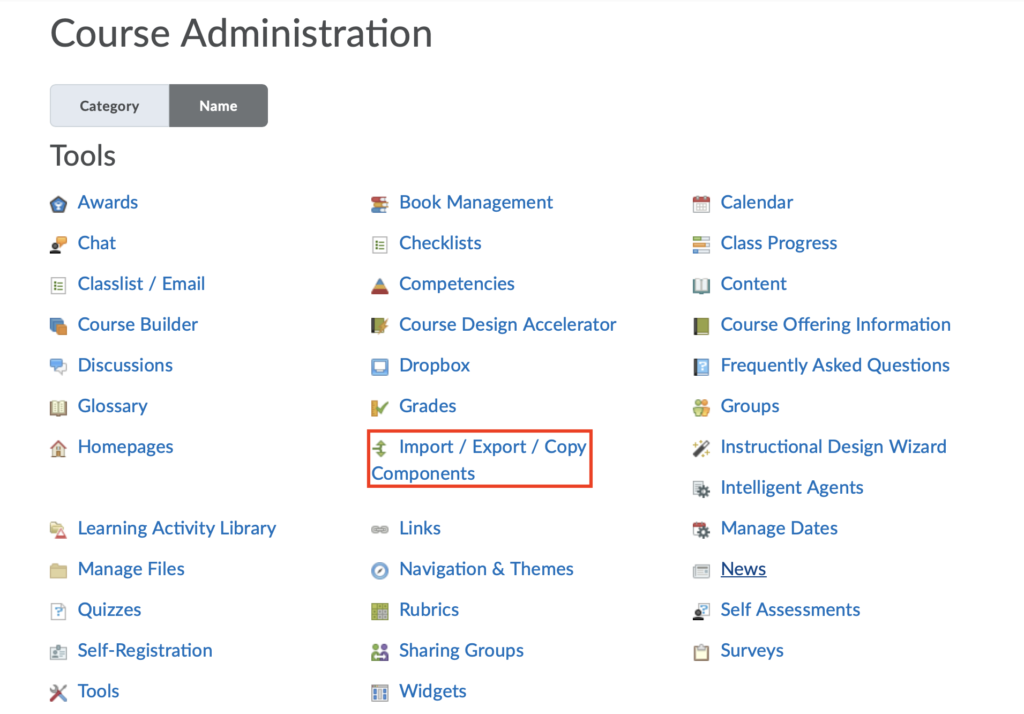Viewport: 1024px width, 714px height.
Task: Click the Homepages house icon
Action: [58, 448]
